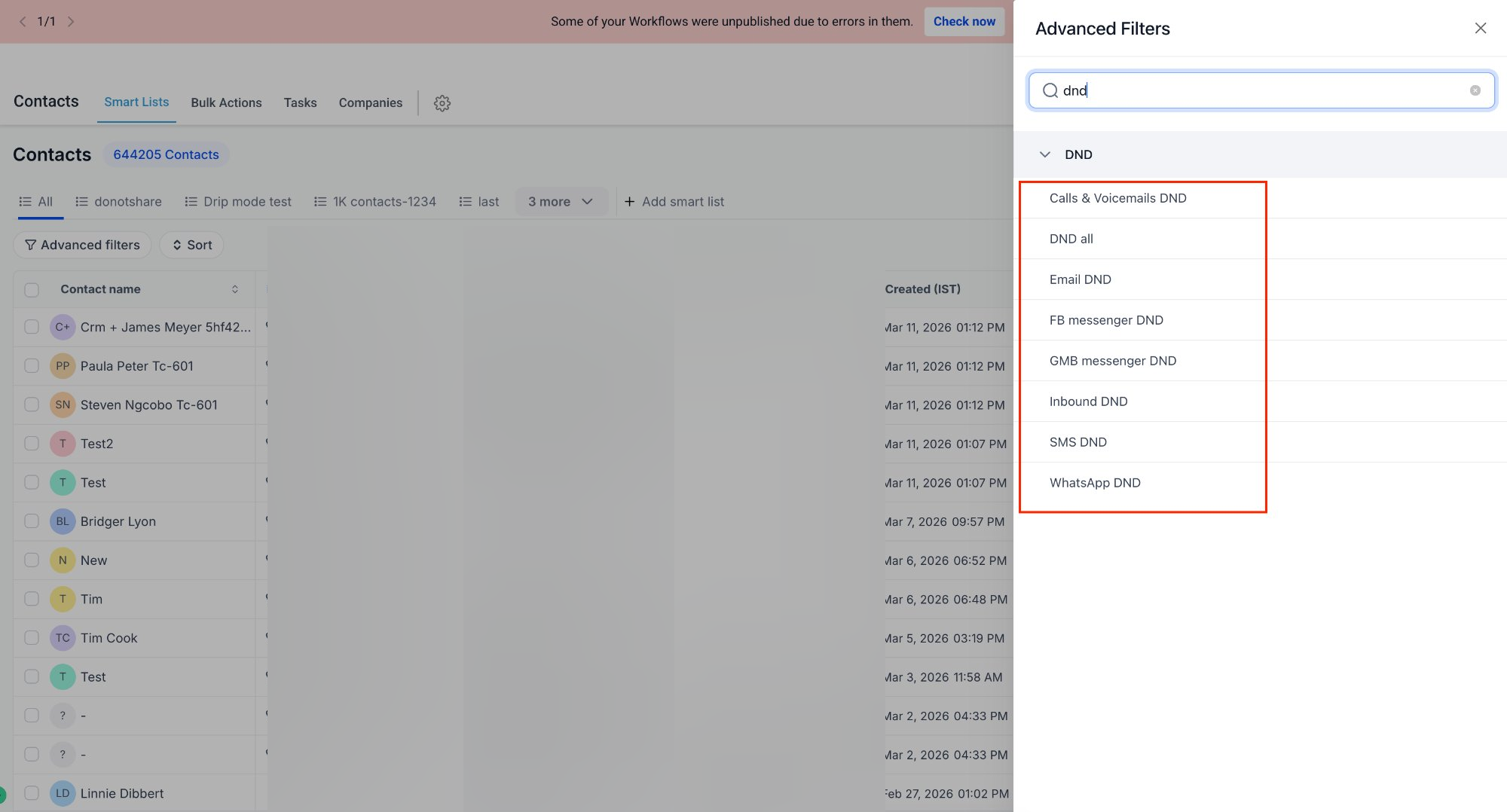Close the Advanced Filters panel
Viewport: 1507px width, 812px height.
[1480, 29]
